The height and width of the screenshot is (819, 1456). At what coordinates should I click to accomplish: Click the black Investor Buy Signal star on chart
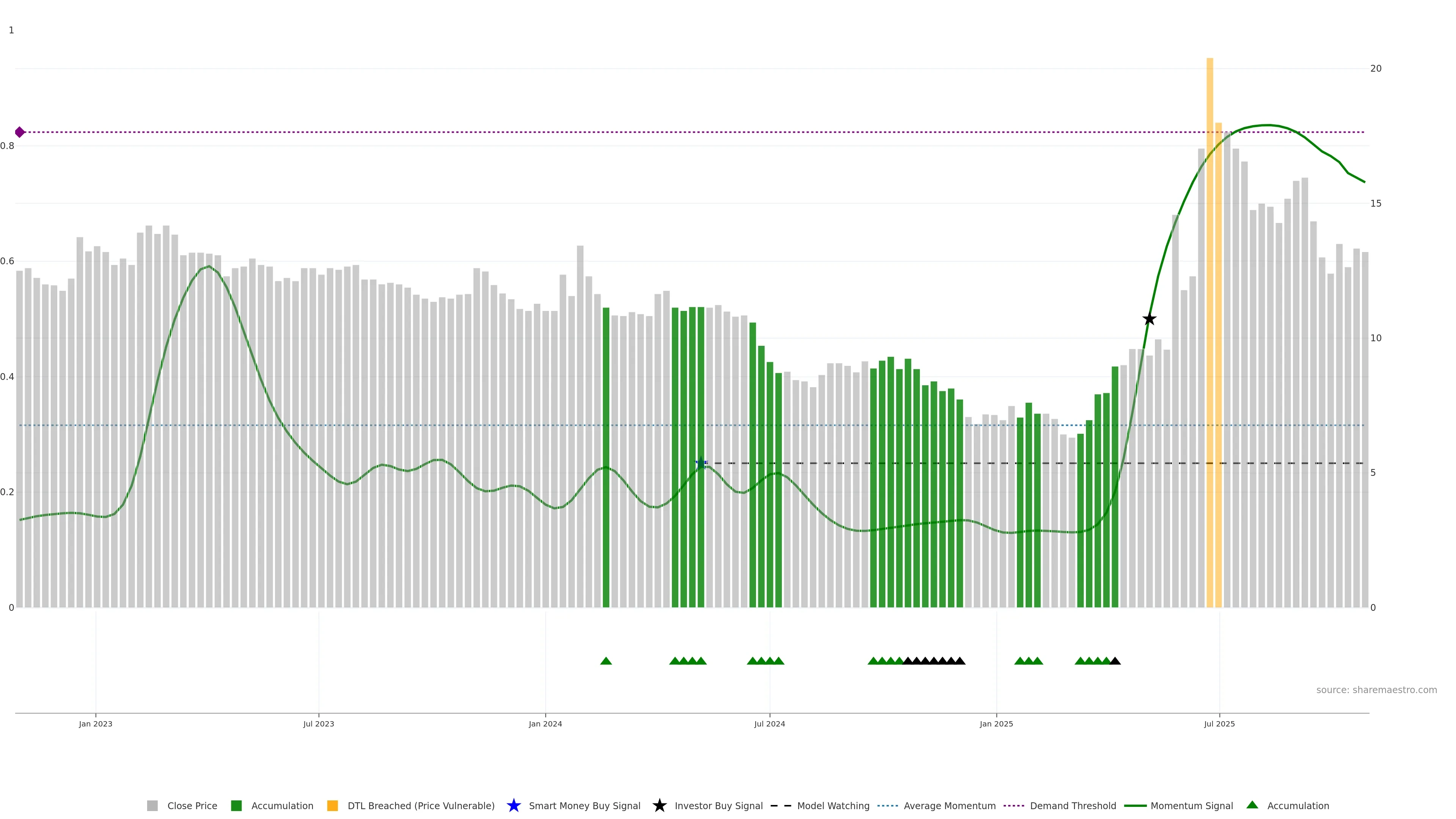(x=1149, y=319)
